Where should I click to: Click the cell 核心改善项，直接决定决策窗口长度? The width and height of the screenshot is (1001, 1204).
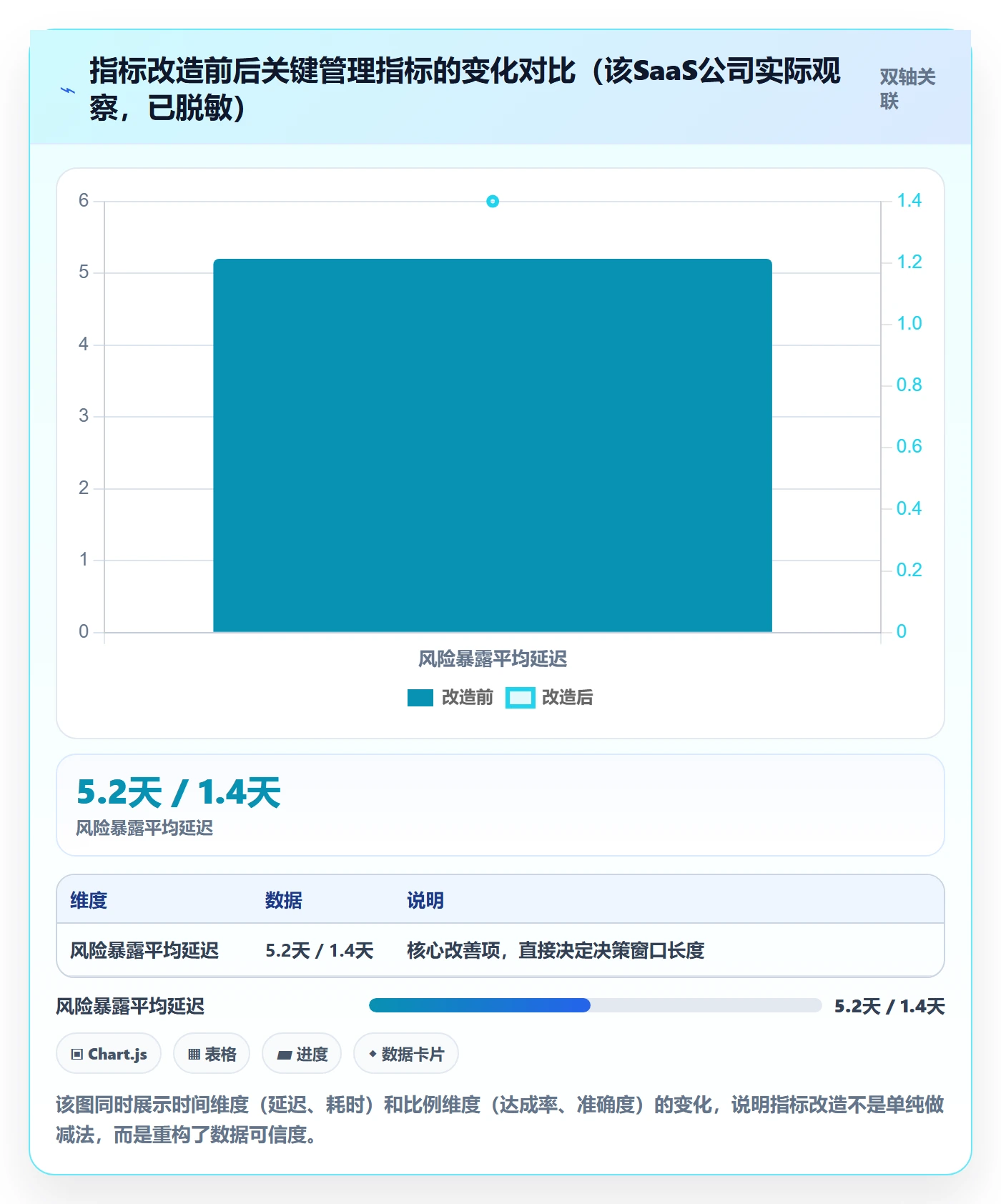coord(556,951)
